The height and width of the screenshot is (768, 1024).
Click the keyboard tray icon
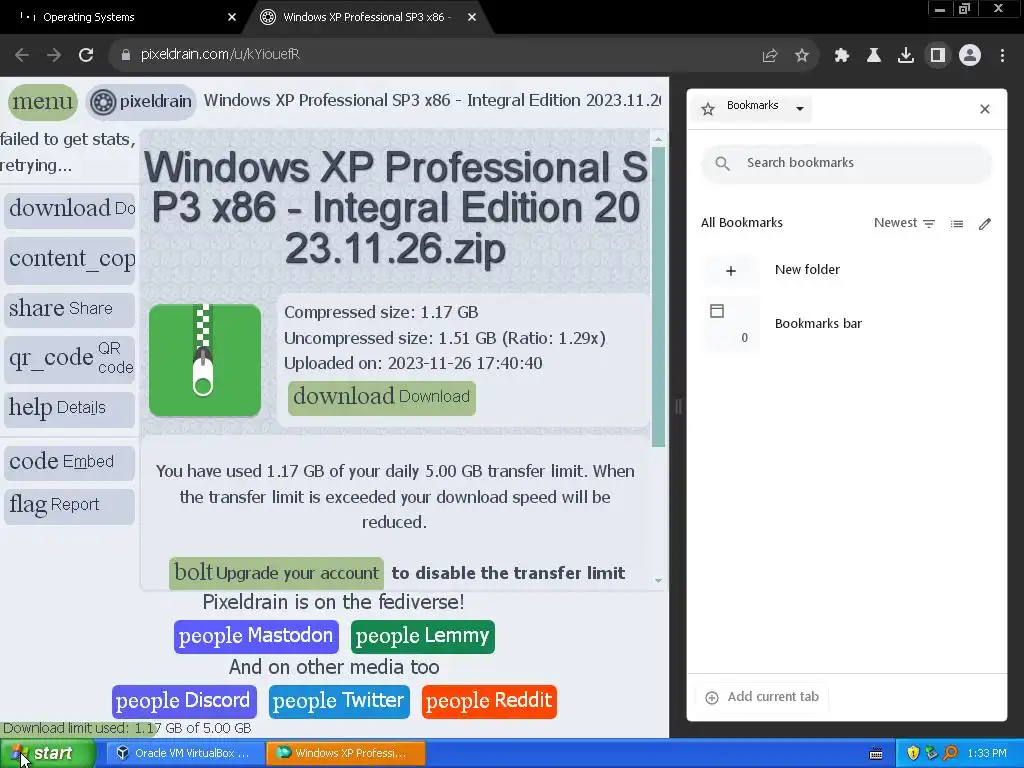click(876, 754)
